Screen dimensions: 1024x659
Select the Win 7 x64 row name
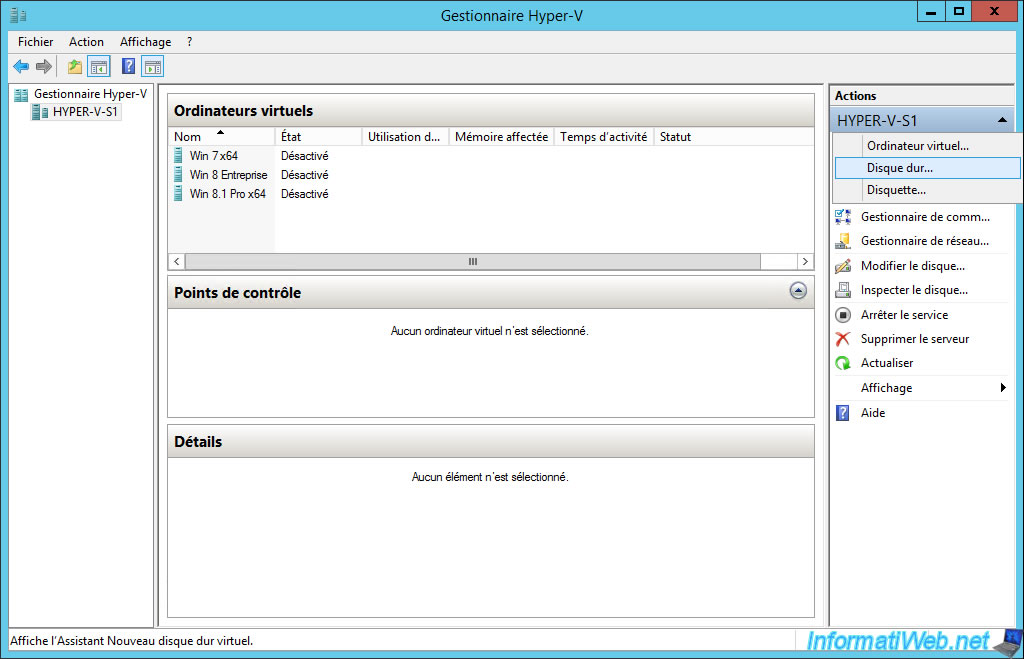tap(214, 155)
